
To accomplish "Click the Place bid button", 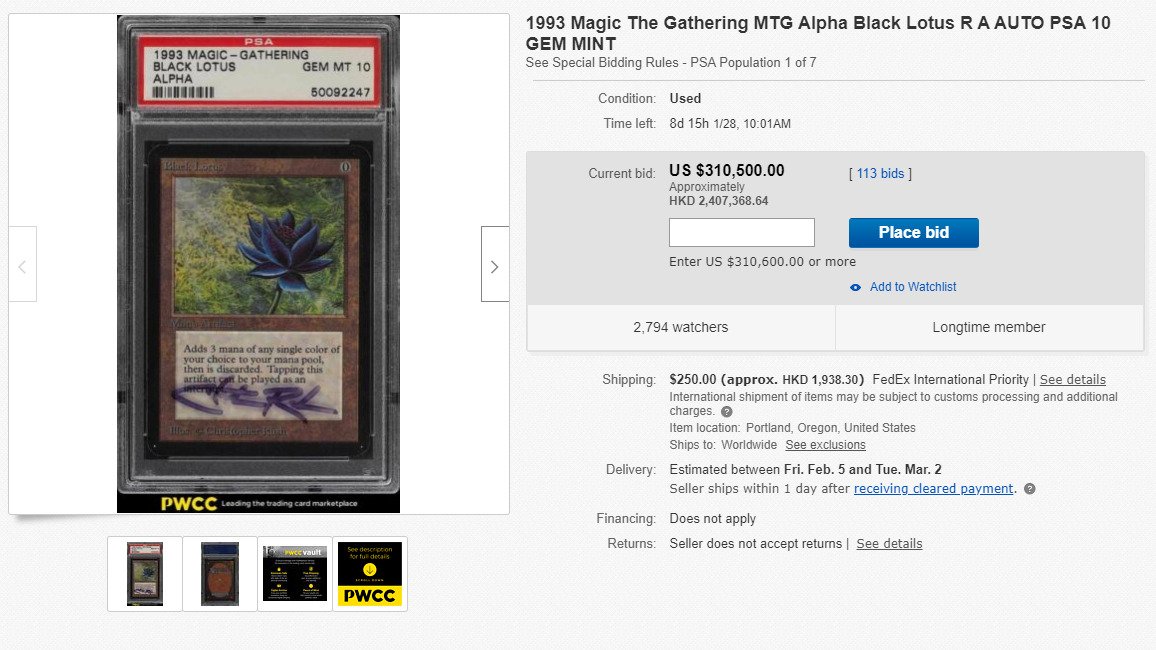I will pos(913,233).
